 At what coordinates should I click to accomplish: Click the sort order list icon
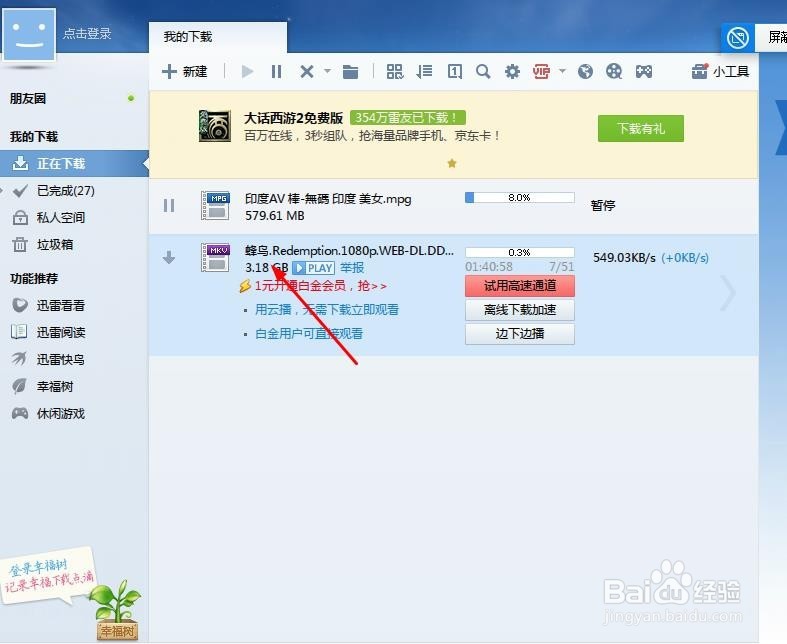coord(425,71)
